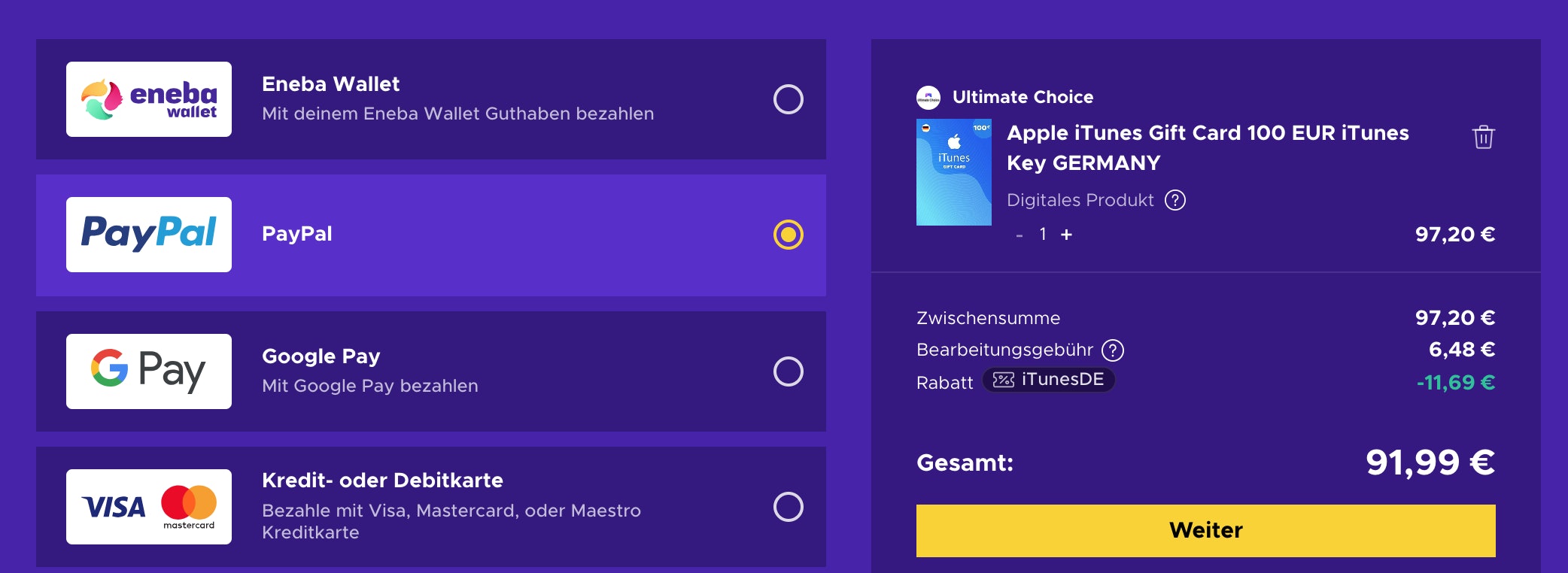
Task: Increase quantity with the plus stepper
Action: pos(1066,235)
